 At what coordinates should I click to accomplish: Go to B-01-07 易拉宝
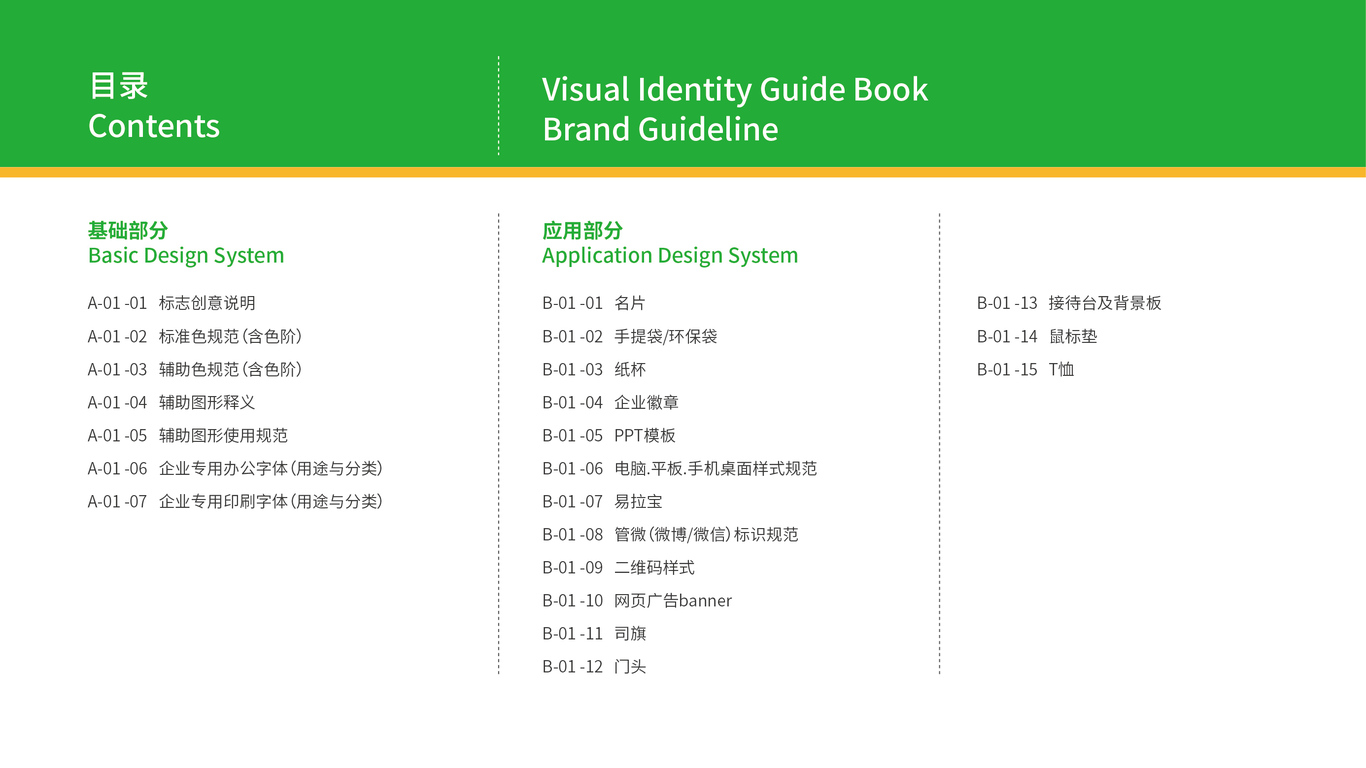coord(602,501)
